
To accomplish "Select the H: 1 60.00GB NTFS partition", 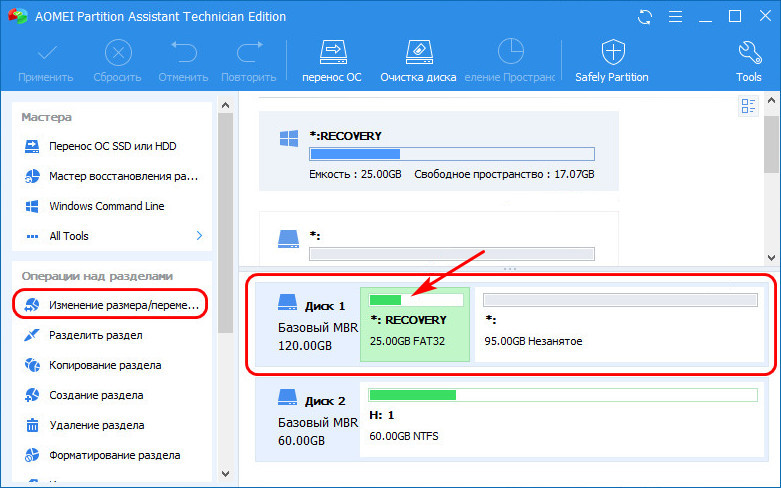I will pyautogui.click(x=562, y=419).
